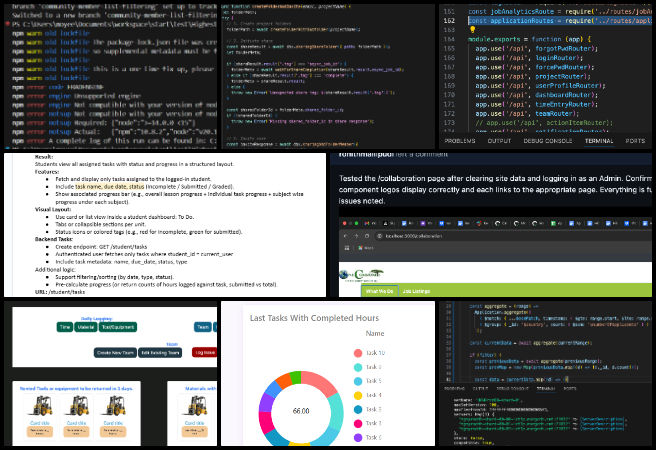
Task: Click the site info icon before localhost URL
Action: pos(379,236)
